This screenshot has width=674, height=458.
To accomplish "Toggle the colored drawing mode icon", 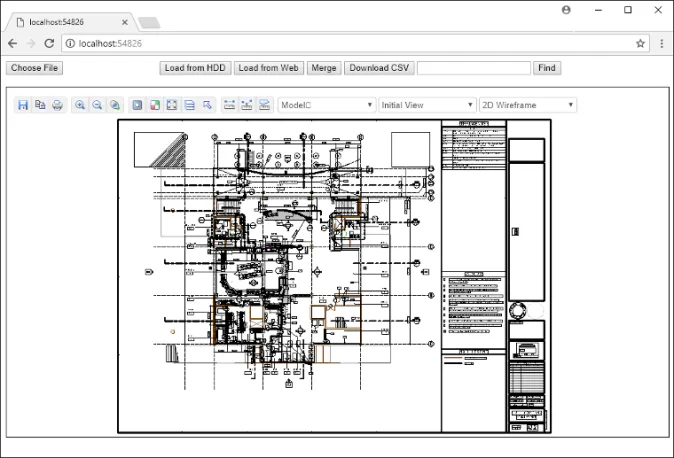I will point(155,105).
